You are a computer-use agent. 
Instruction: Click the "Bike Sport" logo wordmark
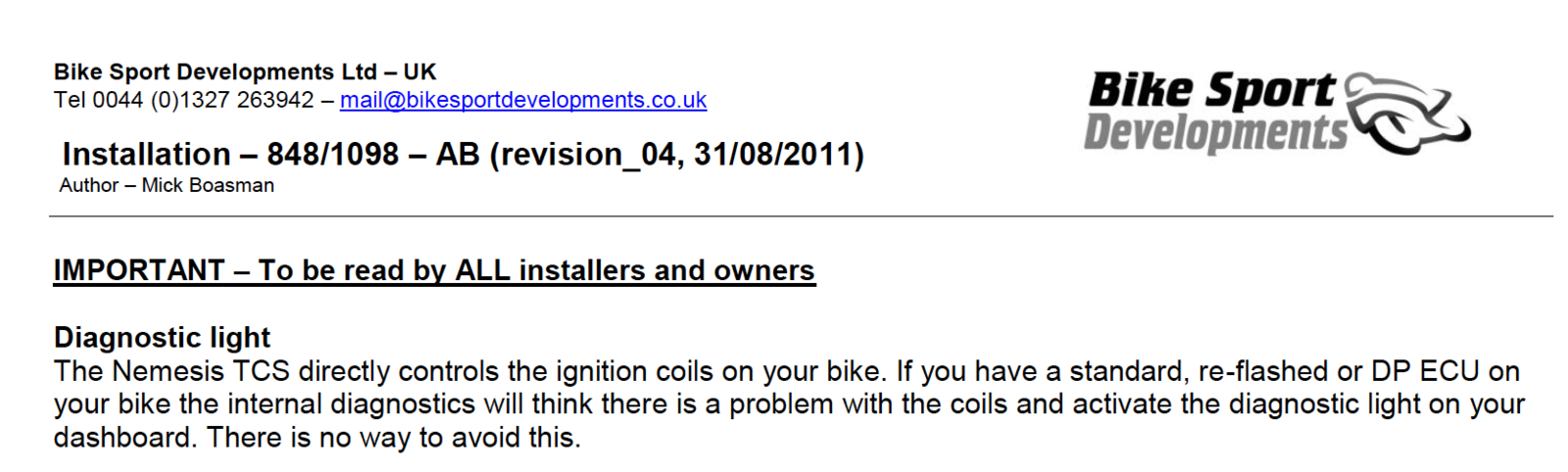pos(1211,90)
